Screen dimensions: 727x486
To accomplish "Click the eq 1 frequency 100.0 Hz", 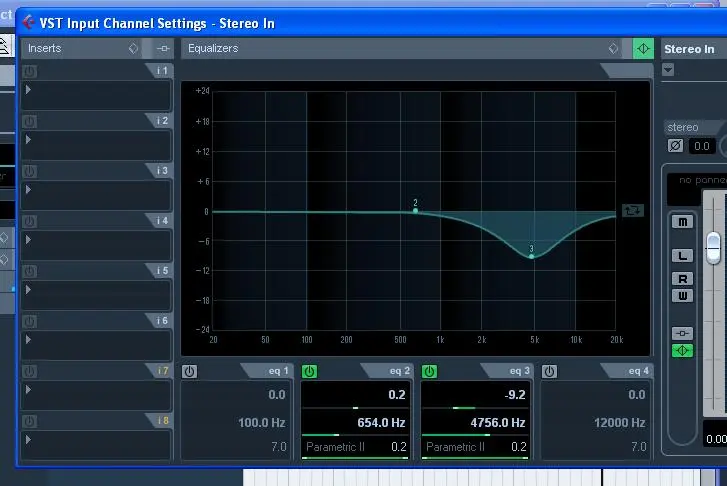I will click(x=261, y=422).
